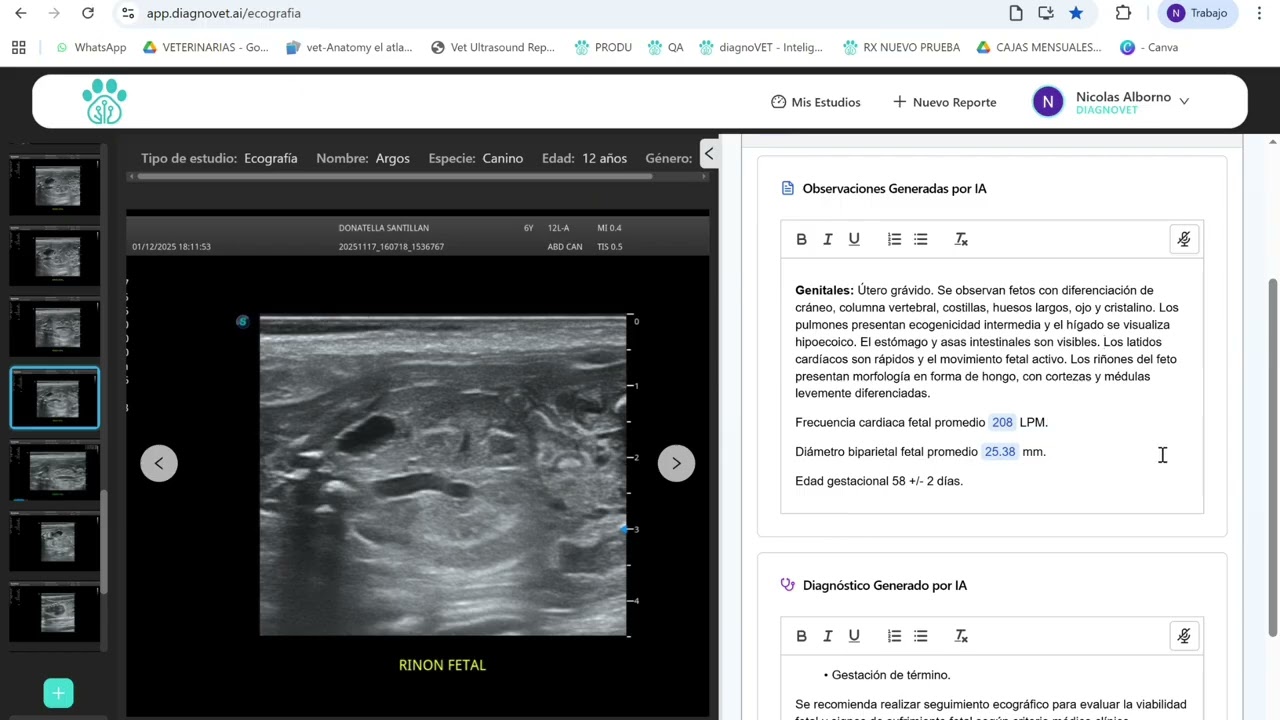1280x720 pixels.
Task: Open the VETERINARIAS Google Drive bookmark
Action: (206, 47)
